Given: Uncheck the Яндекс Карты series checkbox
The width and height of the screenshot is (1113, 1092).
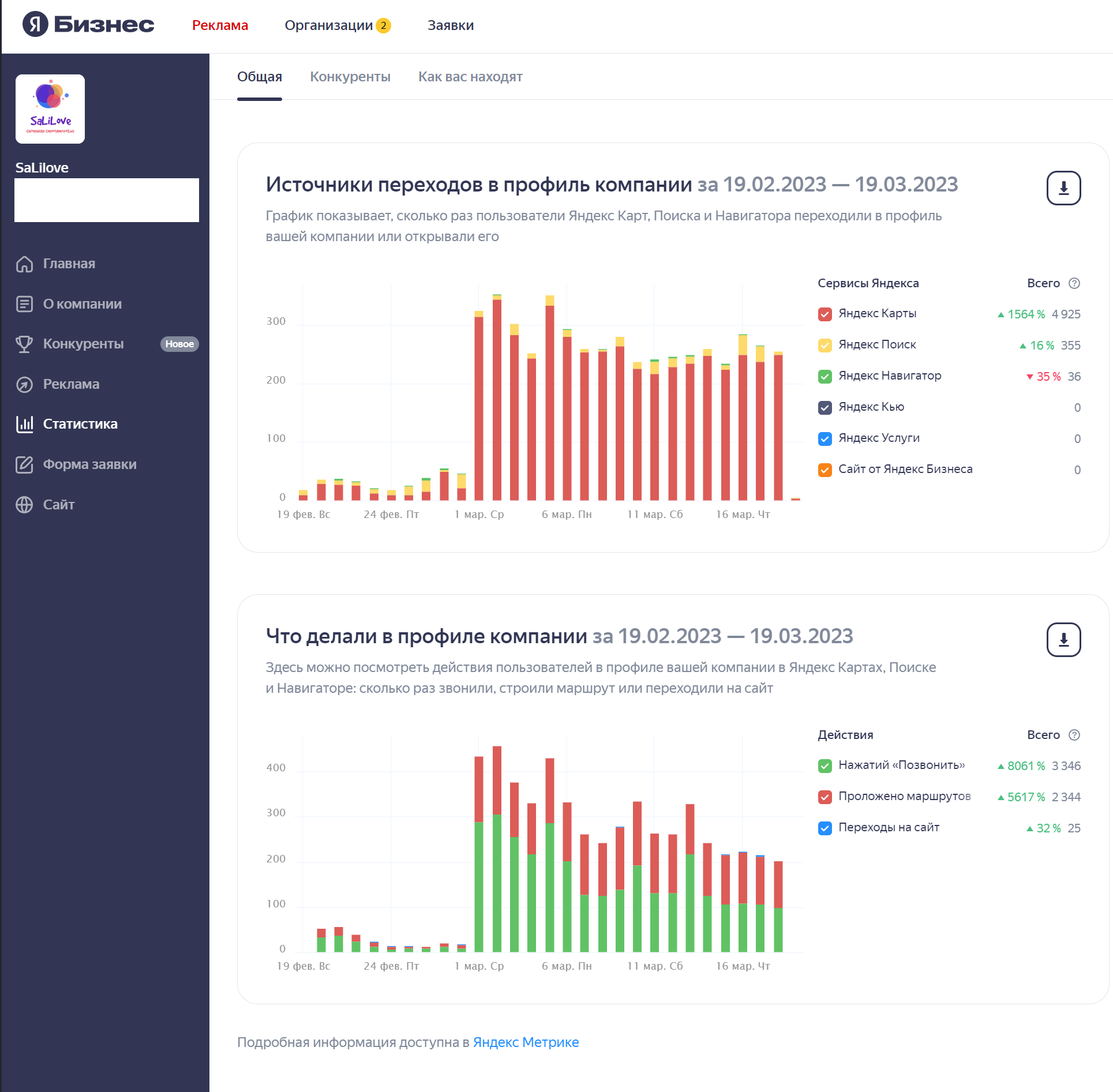Looking at the screenshot, I should [825, 314].
